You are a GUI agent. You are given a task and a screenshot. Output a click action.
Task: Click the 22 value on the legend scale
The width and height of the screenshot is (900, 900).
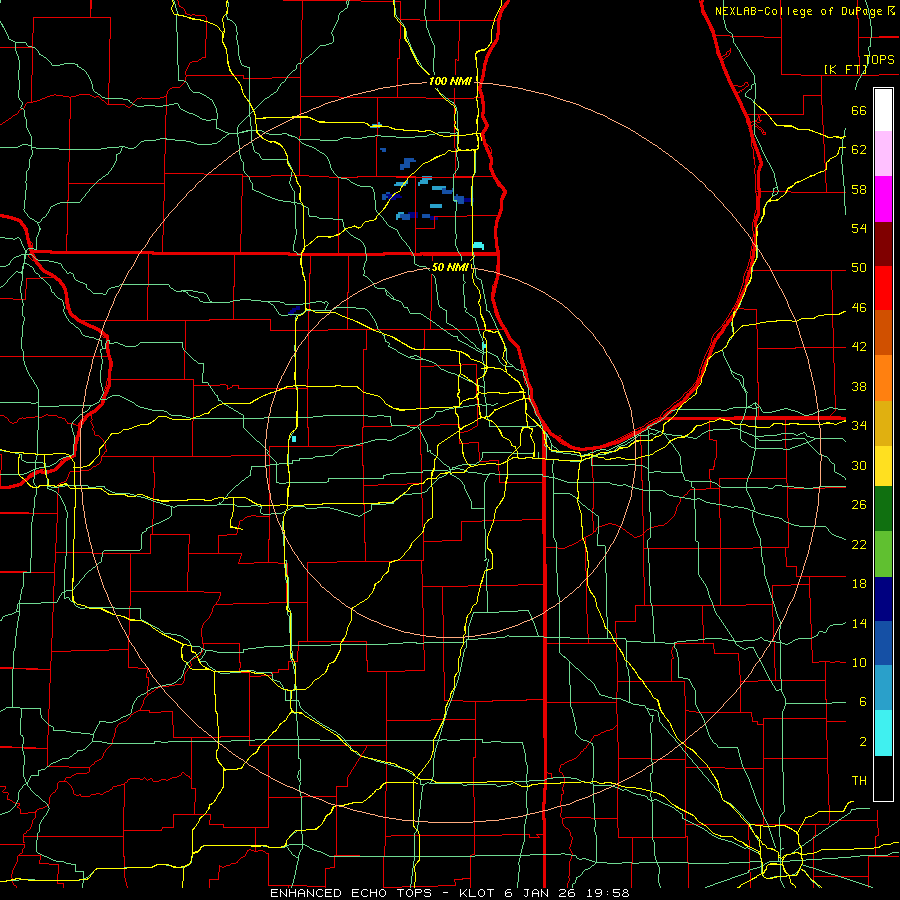[859, 544]
